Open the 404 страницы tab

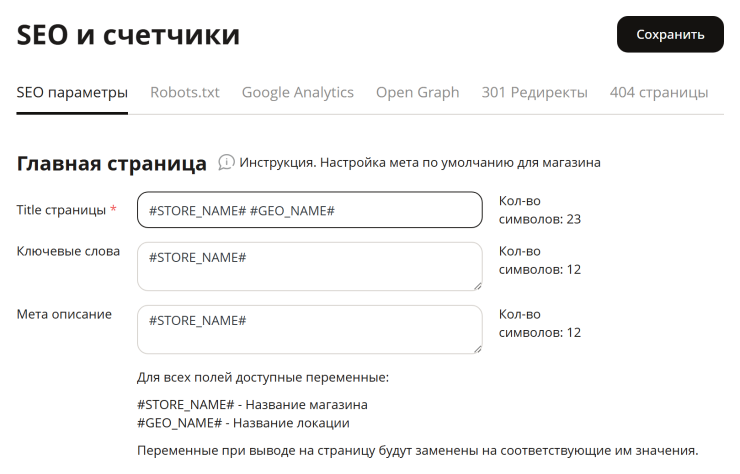[x=659, y=93]
